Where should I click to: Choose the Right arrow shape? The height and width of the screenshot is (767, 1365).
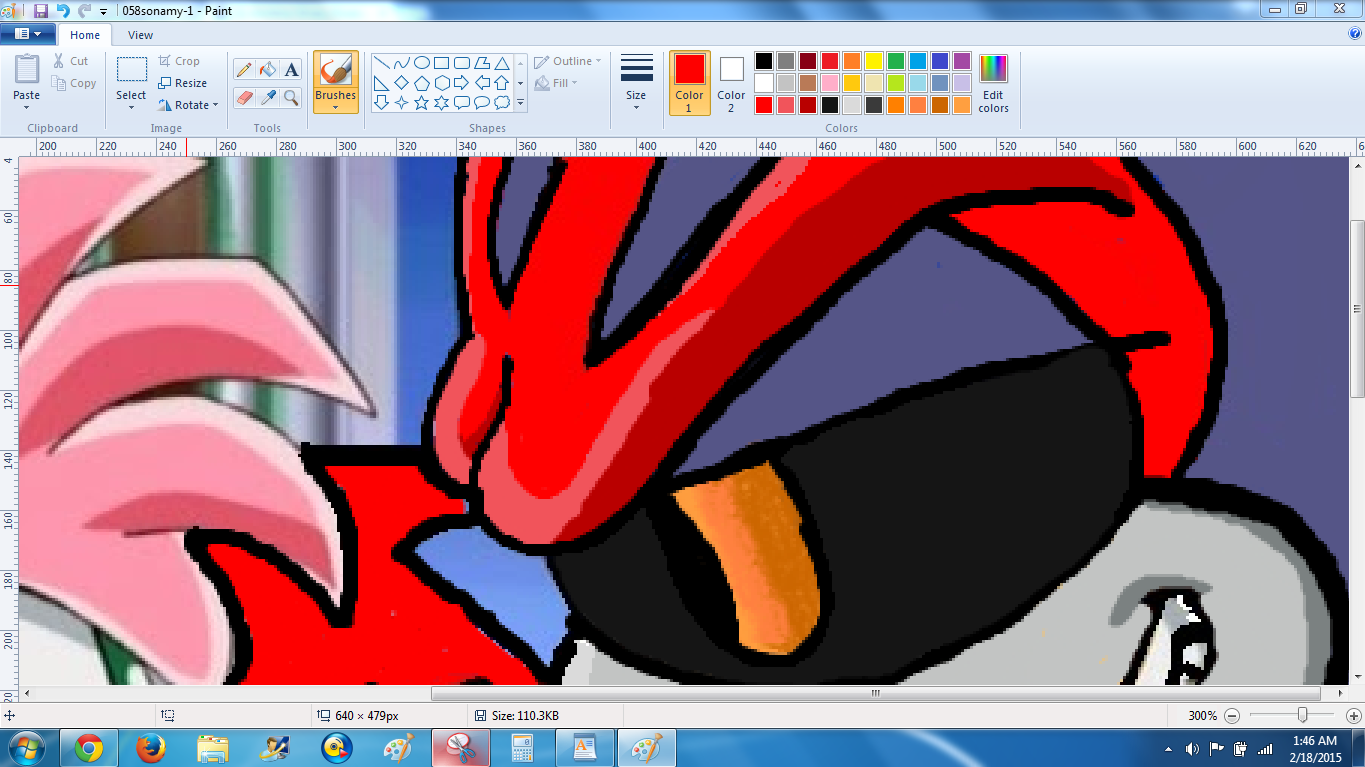coord(461,82)
